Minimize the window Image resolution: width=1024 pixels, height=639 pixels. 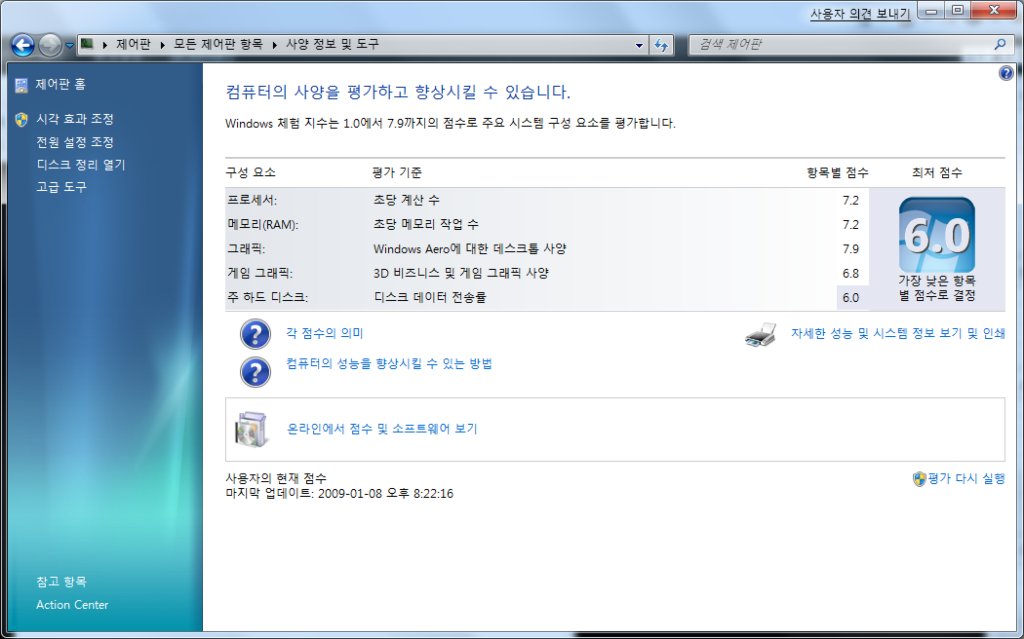(932, 11)
